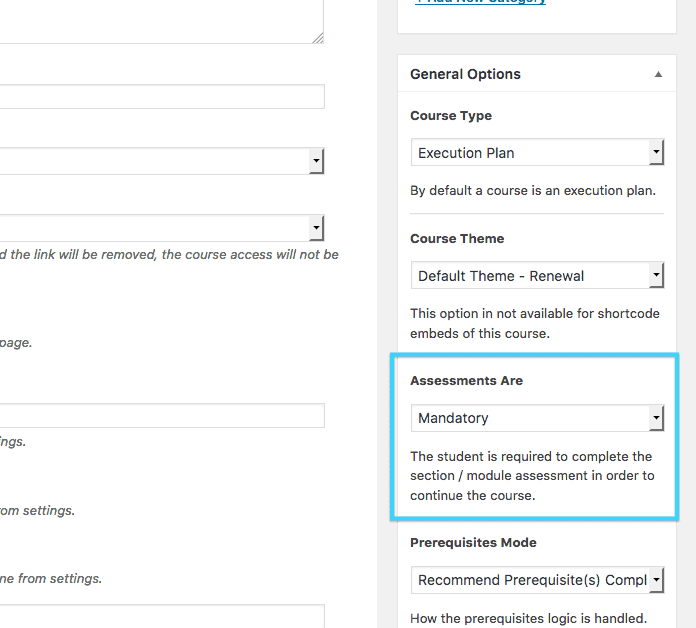
Task: Click the Assessments Are label
Action: pyautogui.click(x=467, y=380)
